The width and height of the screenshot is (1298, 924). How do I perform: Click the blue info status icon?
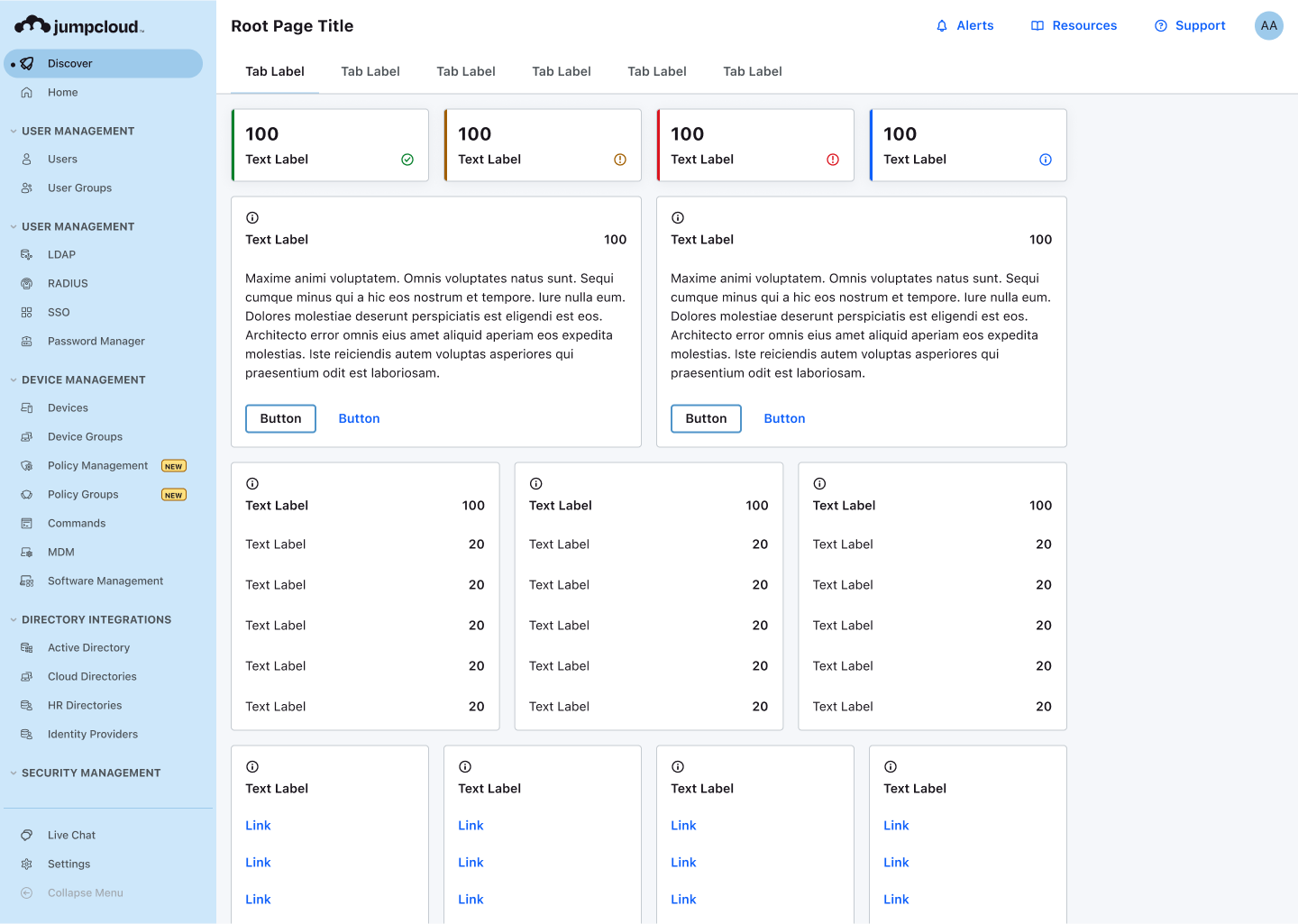[1046, 160]
